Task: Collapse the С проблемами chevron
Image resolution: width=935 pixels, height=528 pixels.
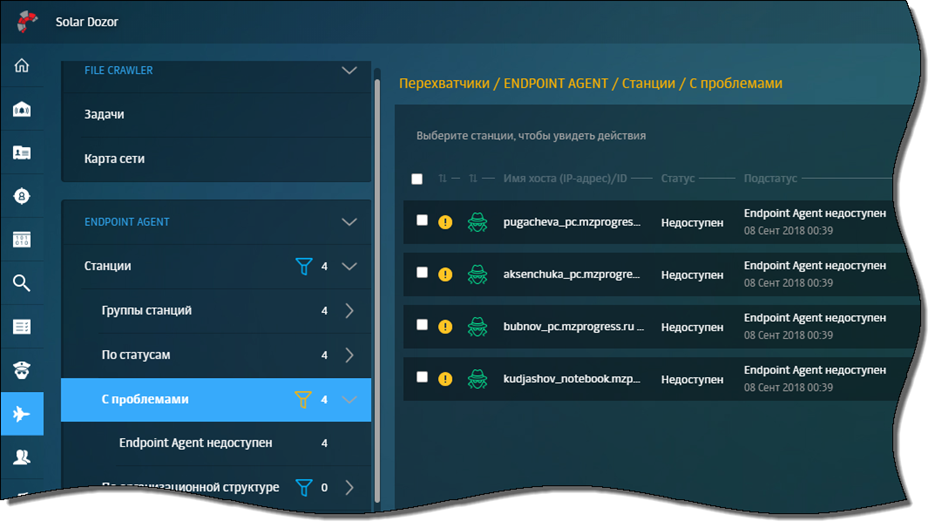Action: (x=349, y=400)
